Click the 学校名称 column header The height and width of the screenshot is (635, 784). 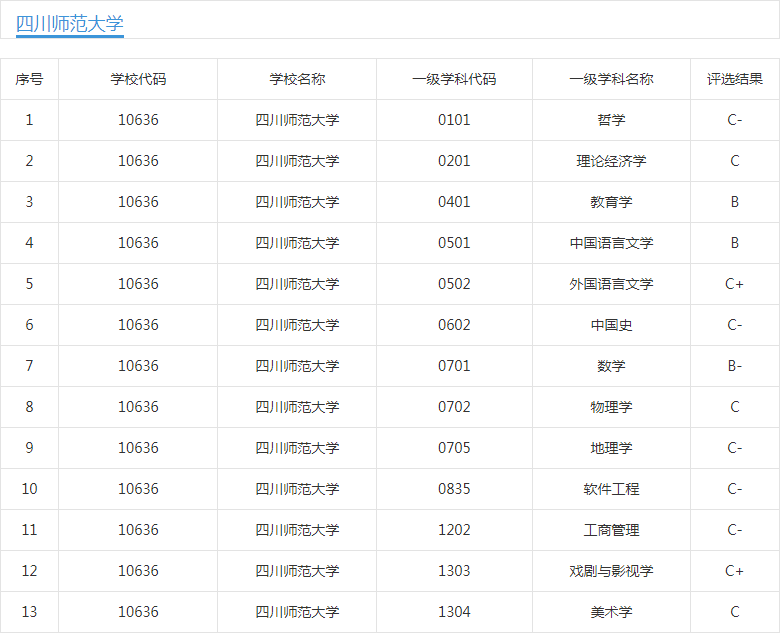click(297, 79)
